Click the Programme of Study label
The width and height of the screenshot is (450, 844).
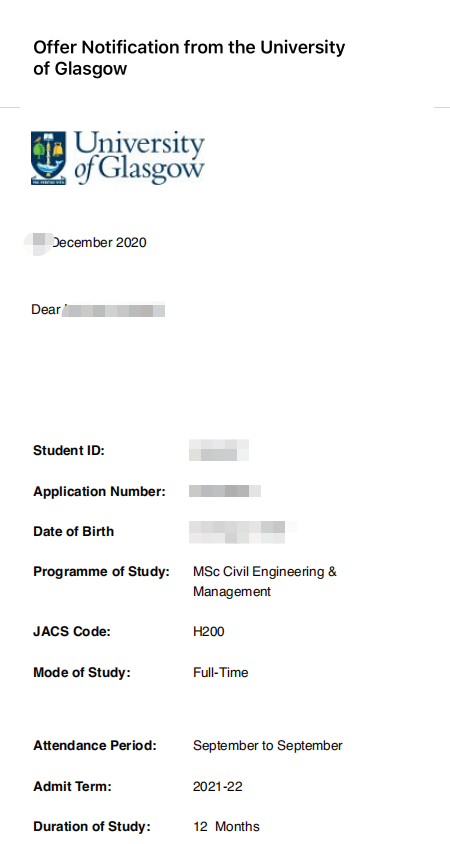[x=101, y=572]
